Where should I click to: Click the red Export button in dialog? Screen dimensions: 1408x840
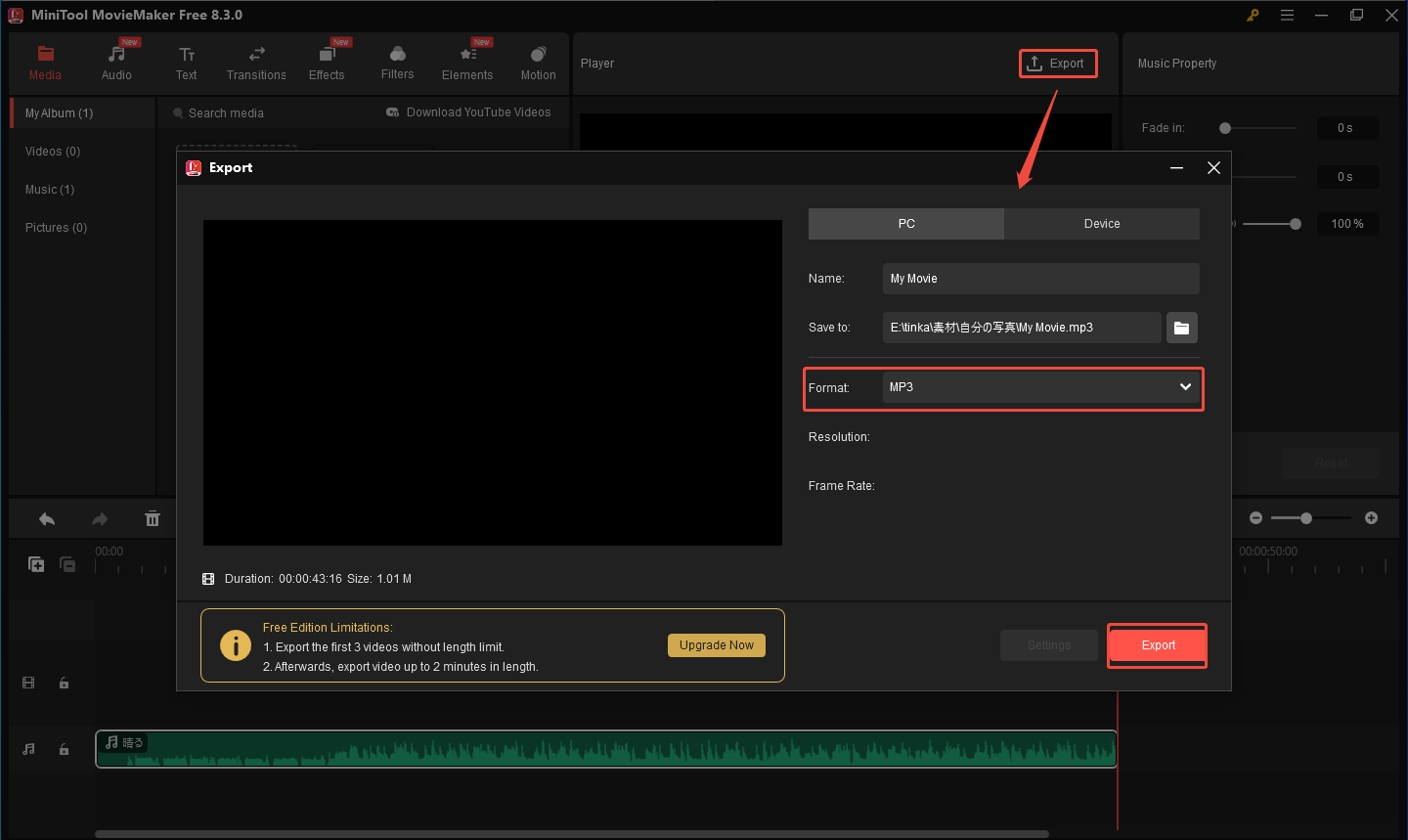point(1158,645)
